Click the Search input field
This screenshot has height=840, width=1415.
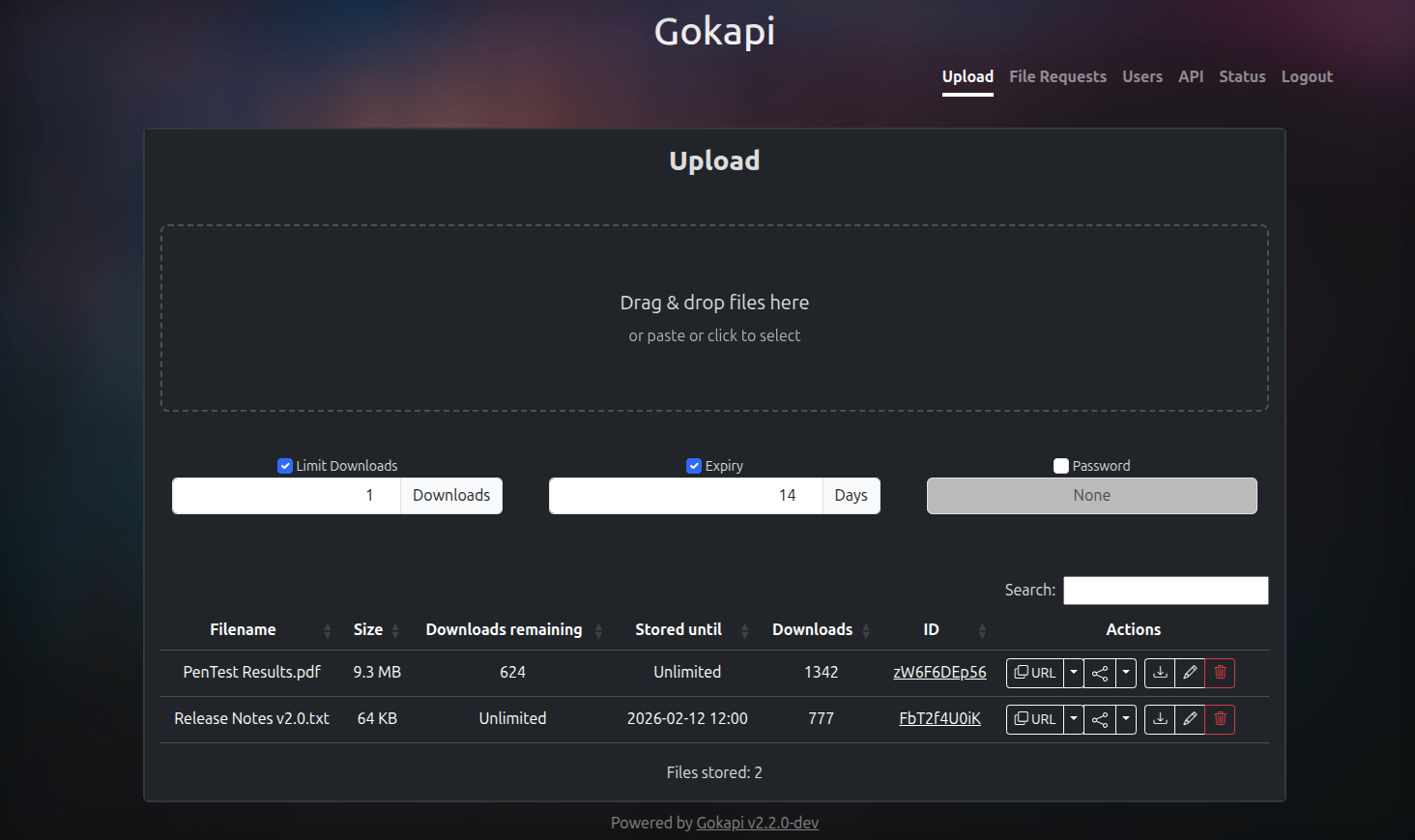pyautogui.click(x=1166, y=591)
